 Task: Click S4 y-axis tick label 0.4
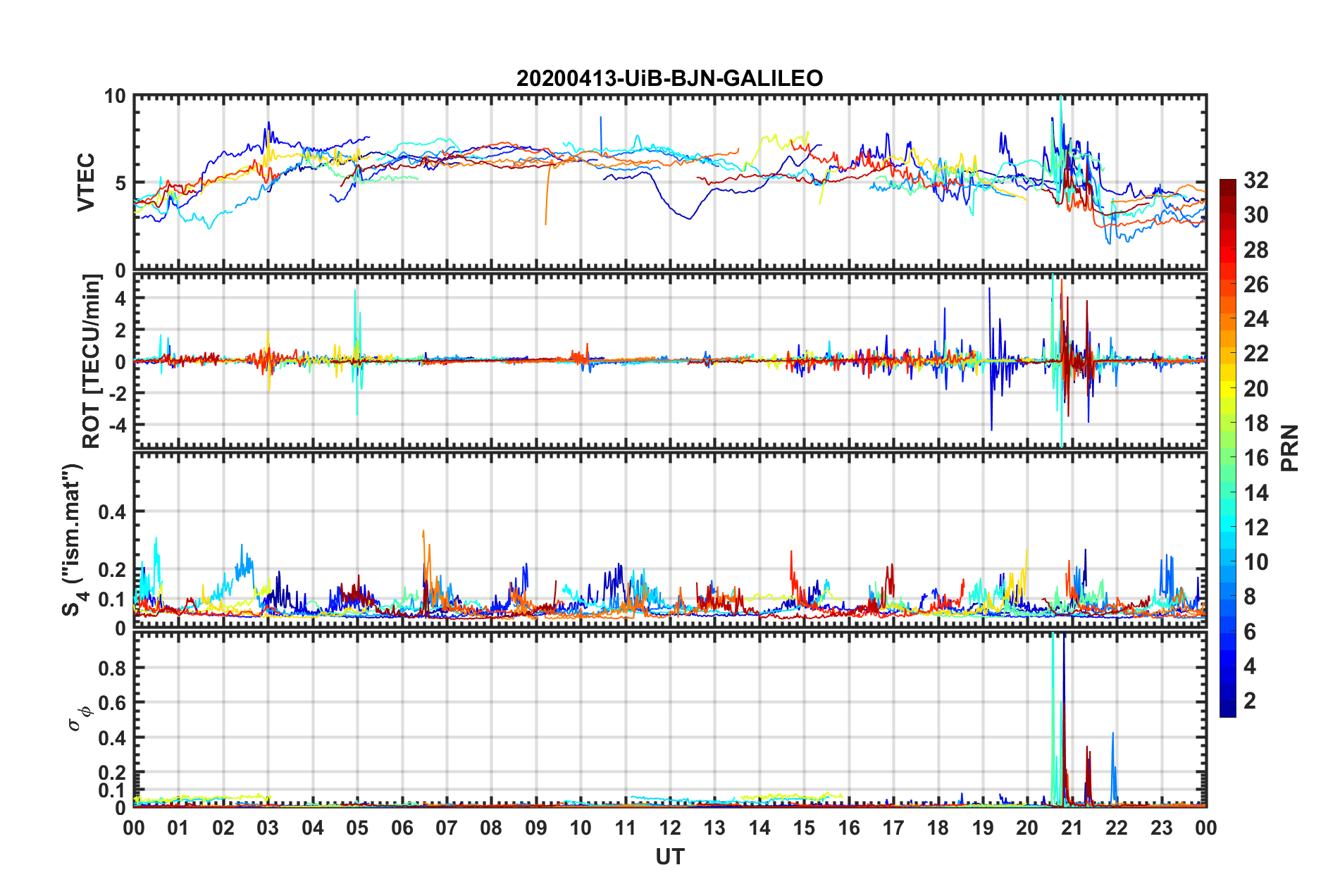[x=113, y=512]
